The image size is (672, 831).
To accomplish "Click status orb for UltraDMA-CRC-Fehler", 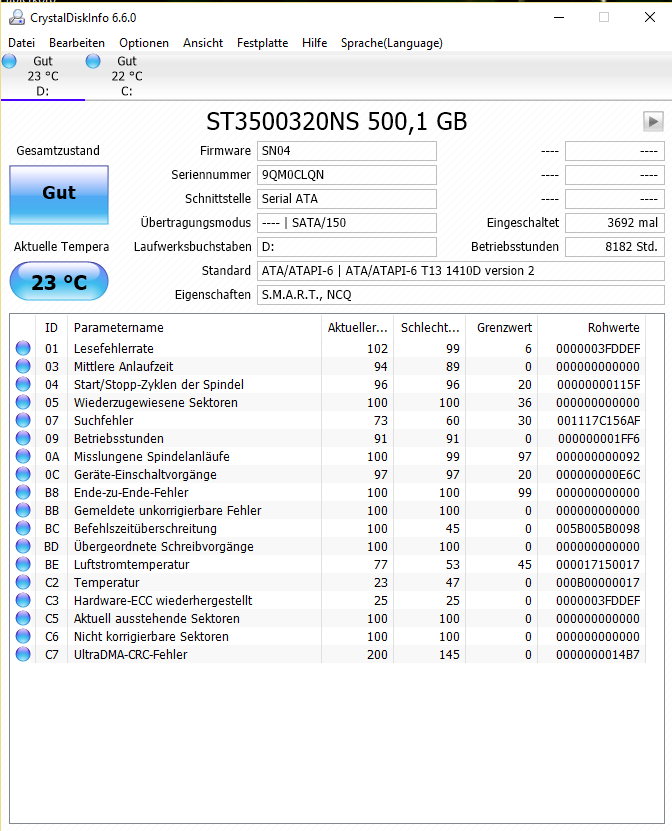I will 23,655.
